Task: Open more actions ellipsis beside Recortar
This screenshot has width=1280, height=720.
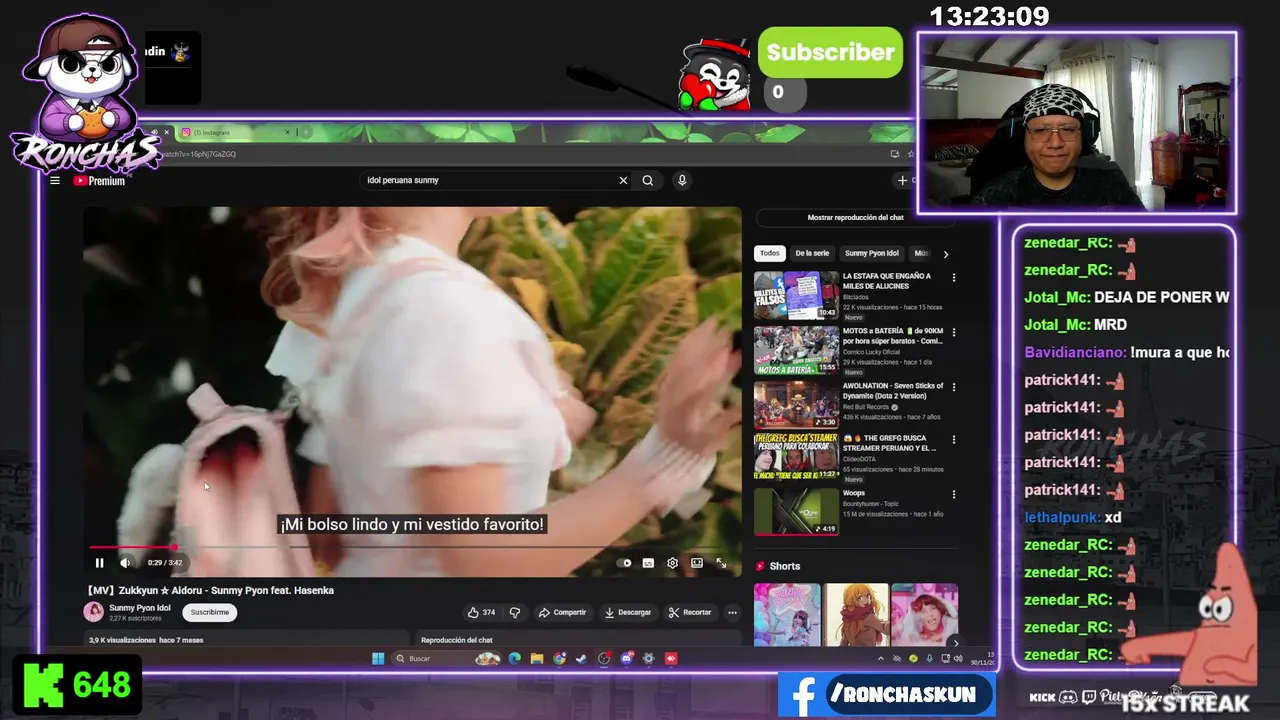Action: coord(732,612)
